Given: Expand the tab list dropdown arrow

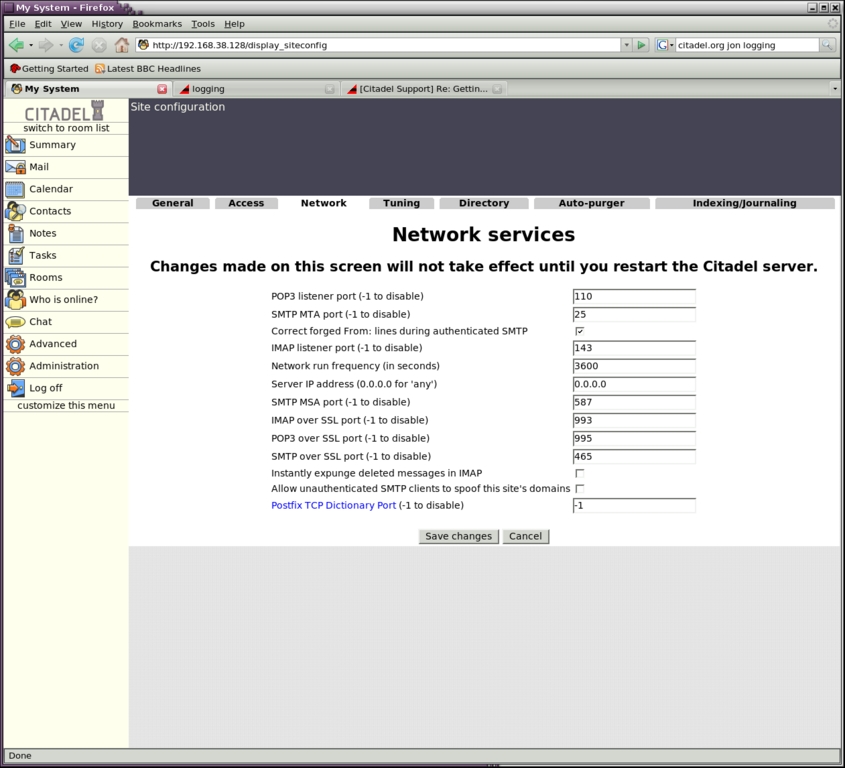Looking at the screenshot, I should pos(835,89).
